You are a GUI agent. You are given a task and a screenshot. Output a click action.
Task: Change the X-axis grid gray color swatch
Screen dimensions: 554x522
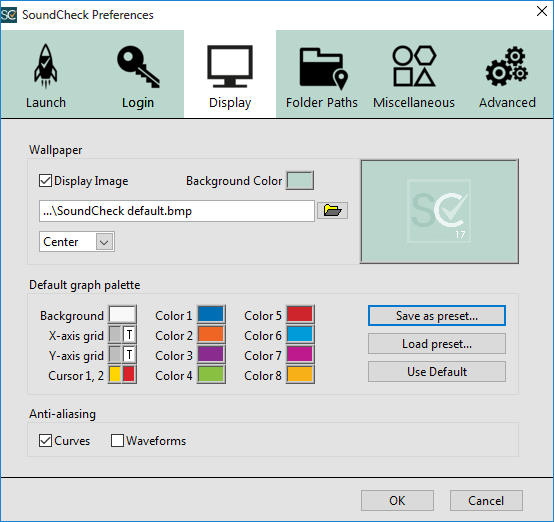tap(115, 334)
